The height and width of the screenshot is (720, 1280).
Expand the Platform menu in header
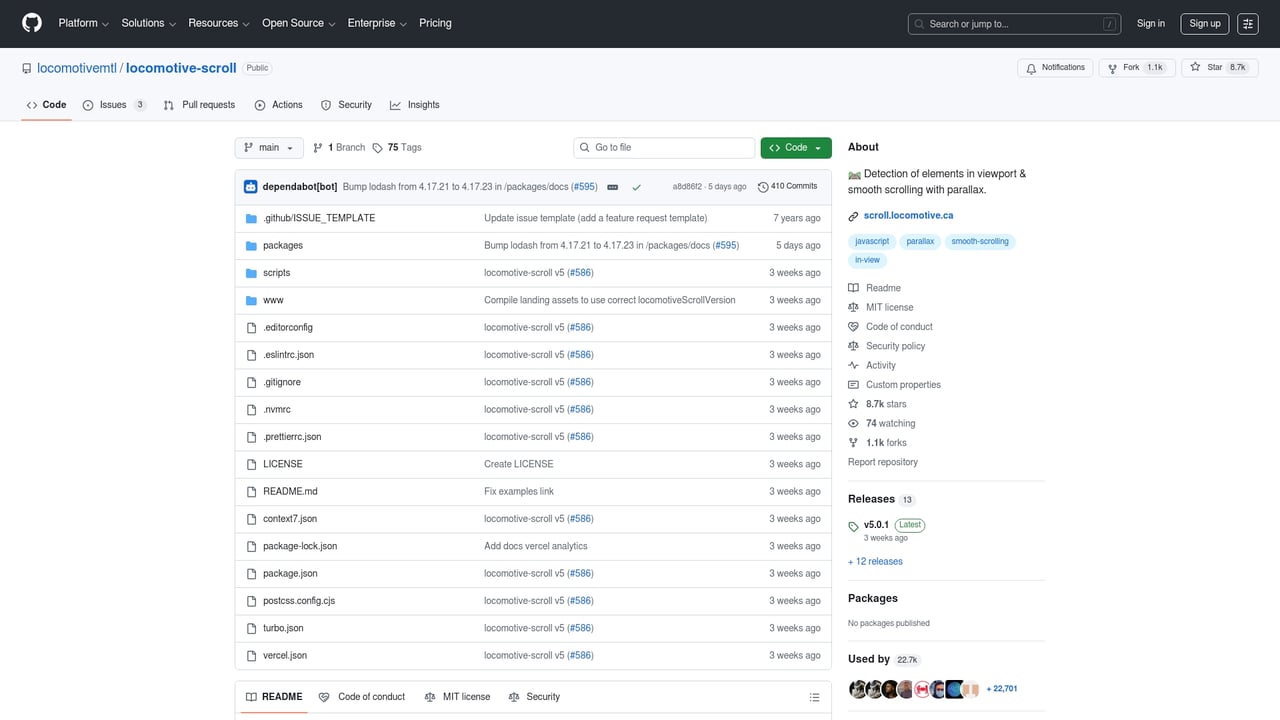coord(84,23)
